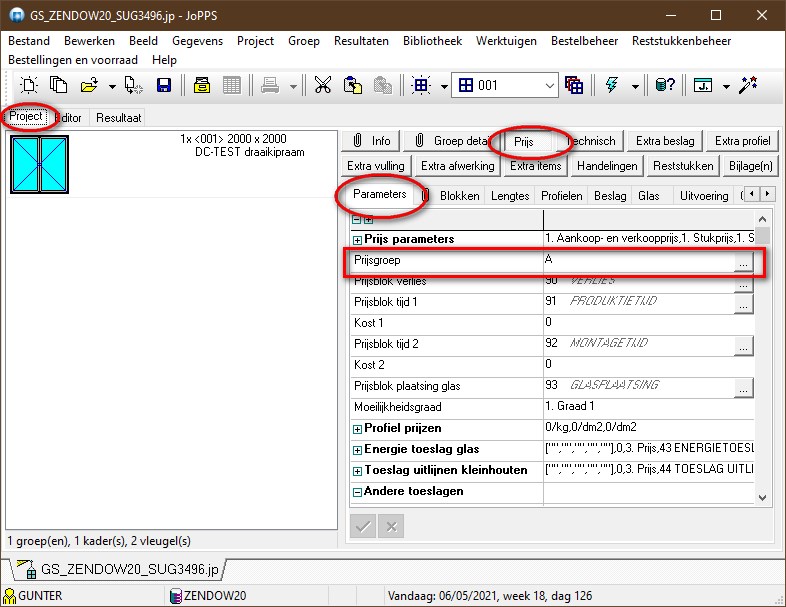786x607 pixels.
Task: Click the table grid toolbar icon
Action: point(232,85)
